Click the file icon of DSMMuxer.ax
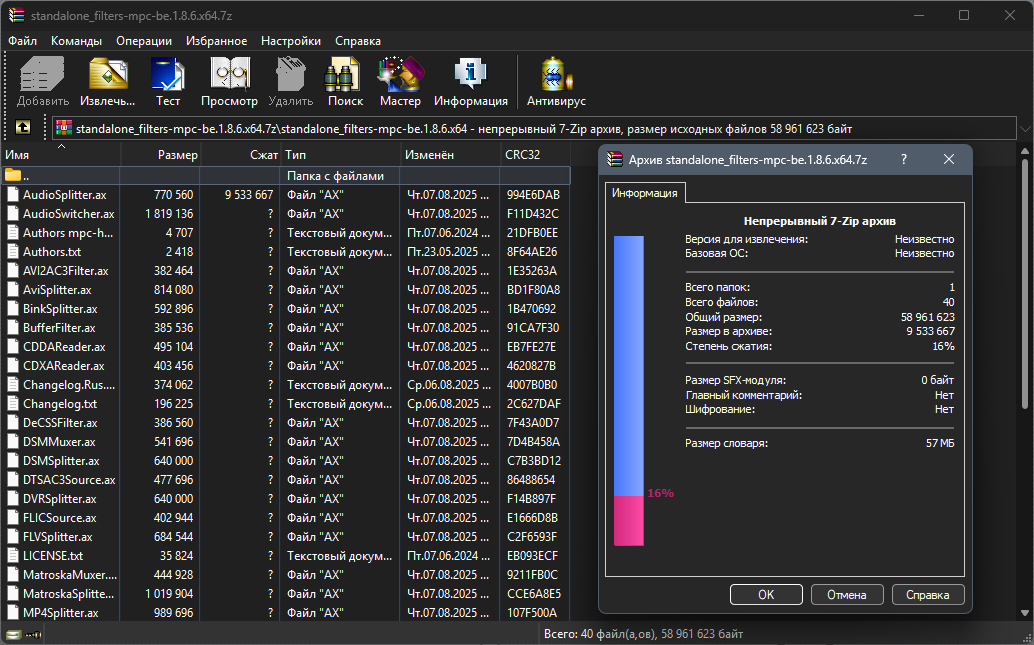The height and width of the screenshot is (645, 1034). point(13,441)
